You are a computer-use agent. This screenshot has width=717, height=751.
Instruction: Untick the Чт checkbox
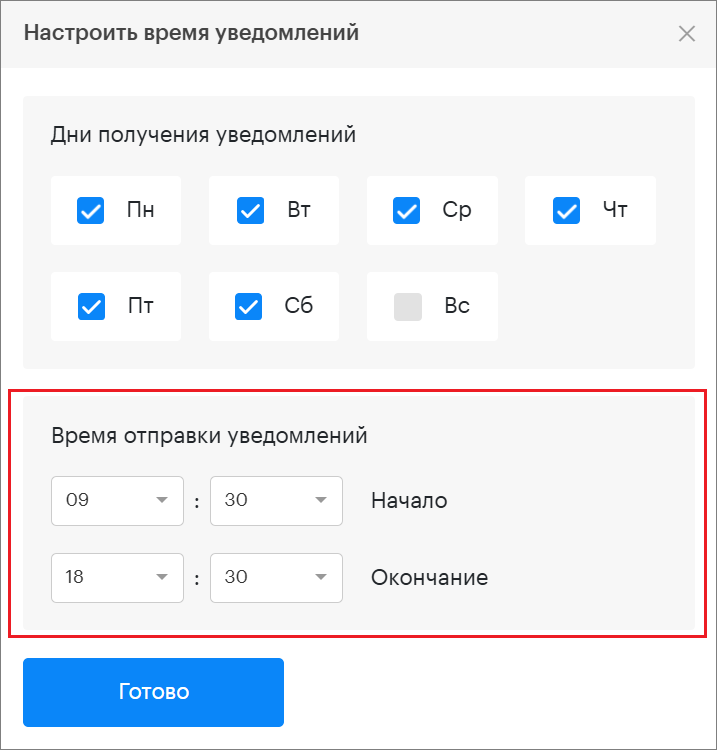pyautogui.click(x=566, y=211)
